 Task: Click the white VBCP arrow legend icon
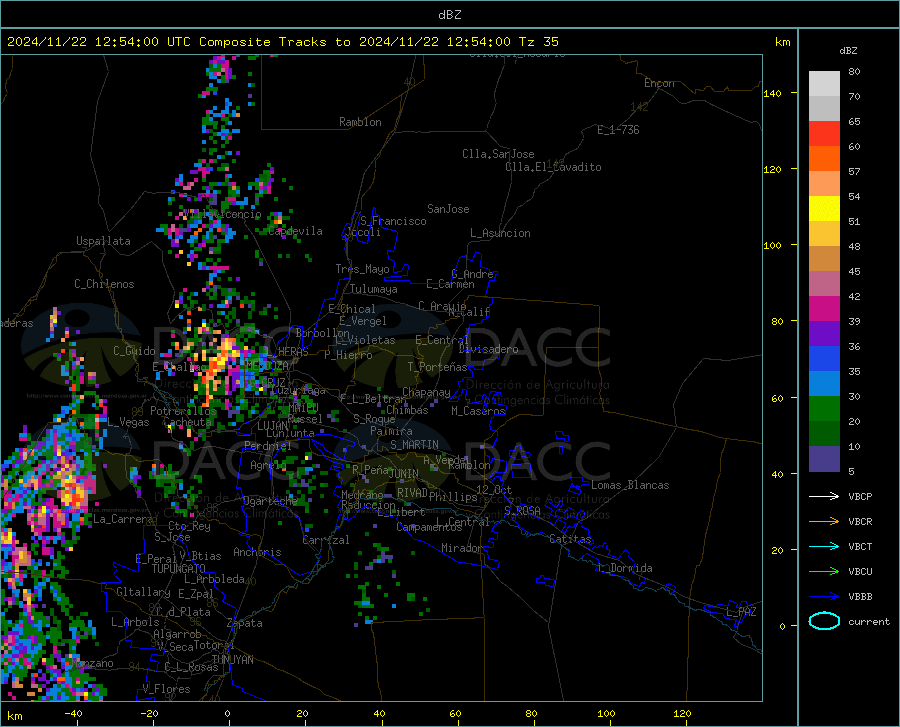click(x=824, y=496)
